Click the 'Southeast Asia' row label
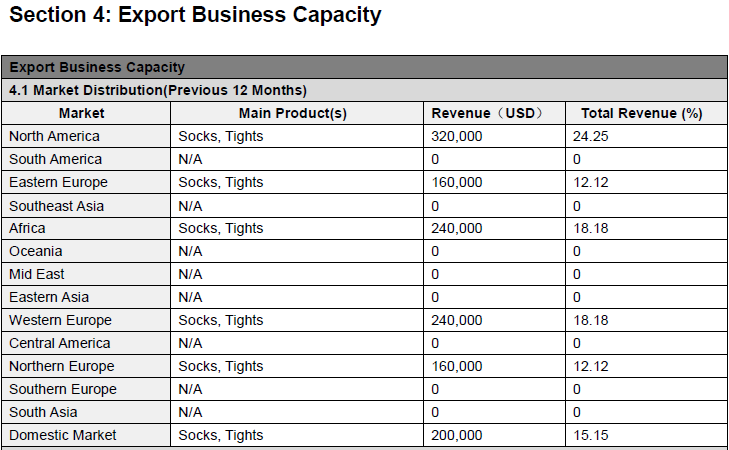Image resolution: width=729 pixels, height=450 pixels. coord(56,205)
